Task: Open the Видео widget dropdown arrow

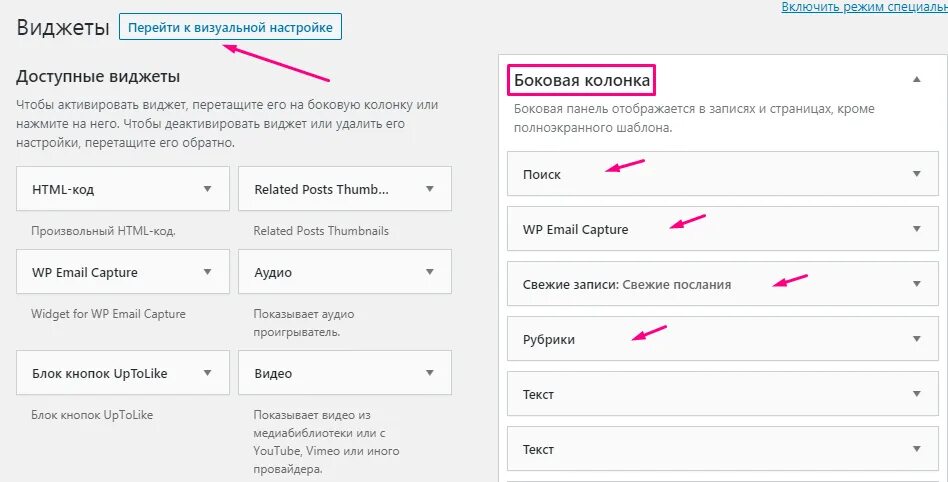Action: click(430, 373)
